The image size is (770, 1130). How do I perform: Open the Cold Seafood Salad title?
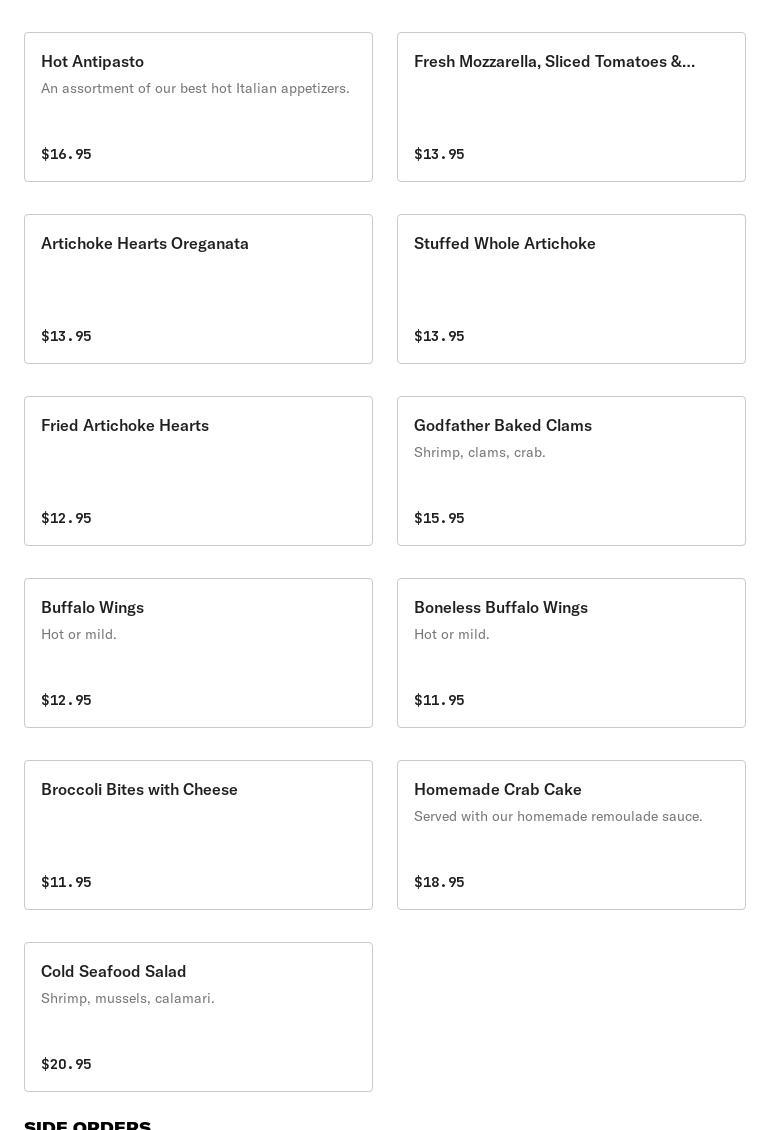(x=113, y=971)
